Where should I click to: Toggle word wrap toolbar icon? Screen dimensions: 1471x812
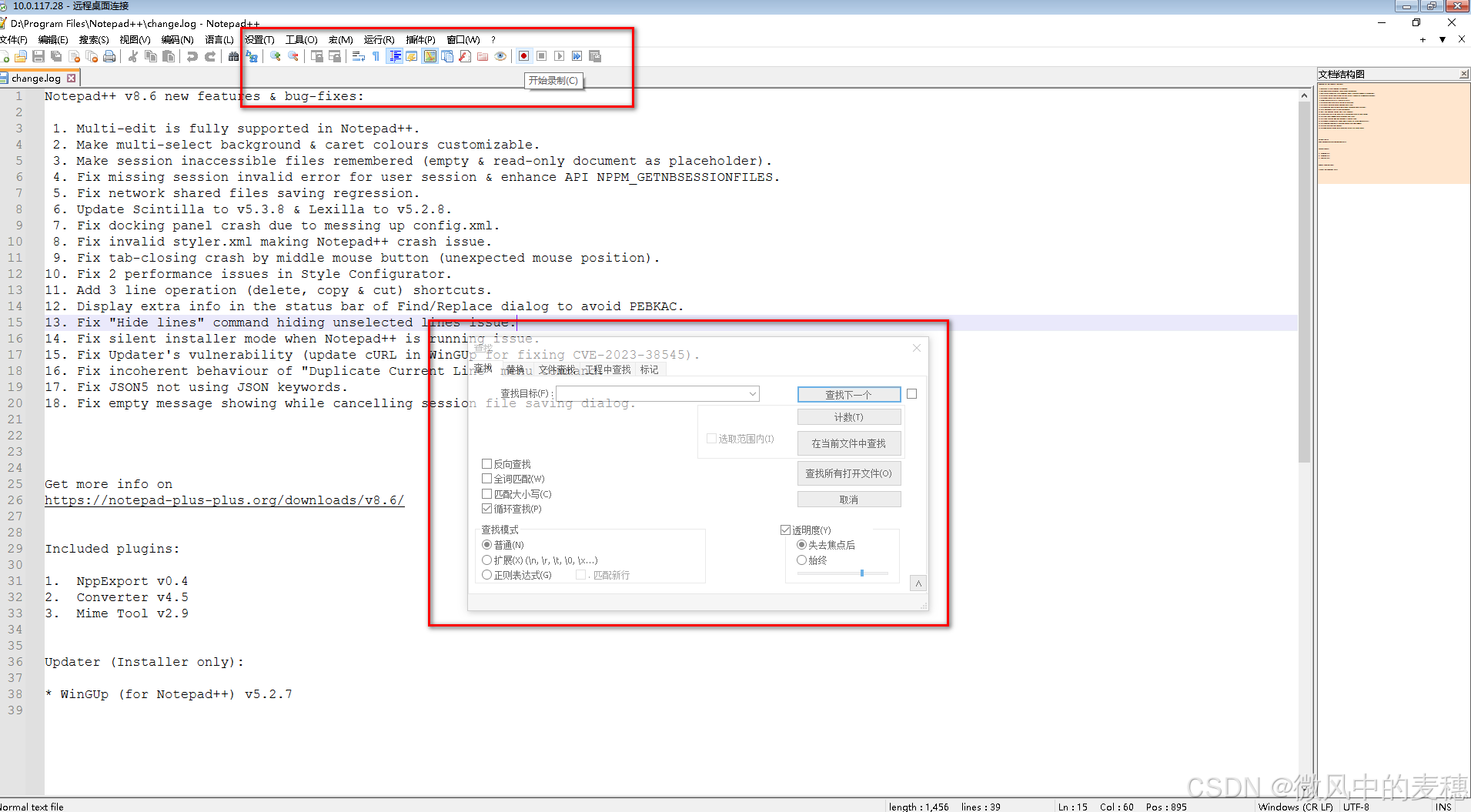click(359, 56)
